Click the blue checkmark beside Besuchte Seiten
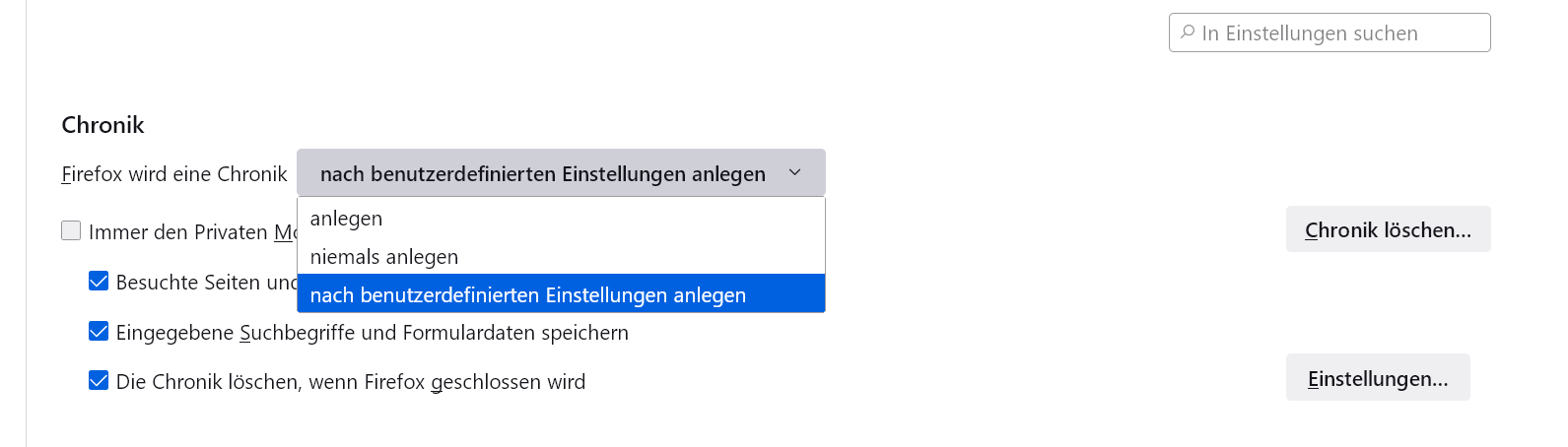Image resolution: width=1568 pixels, height=447 pixels. 99,282
